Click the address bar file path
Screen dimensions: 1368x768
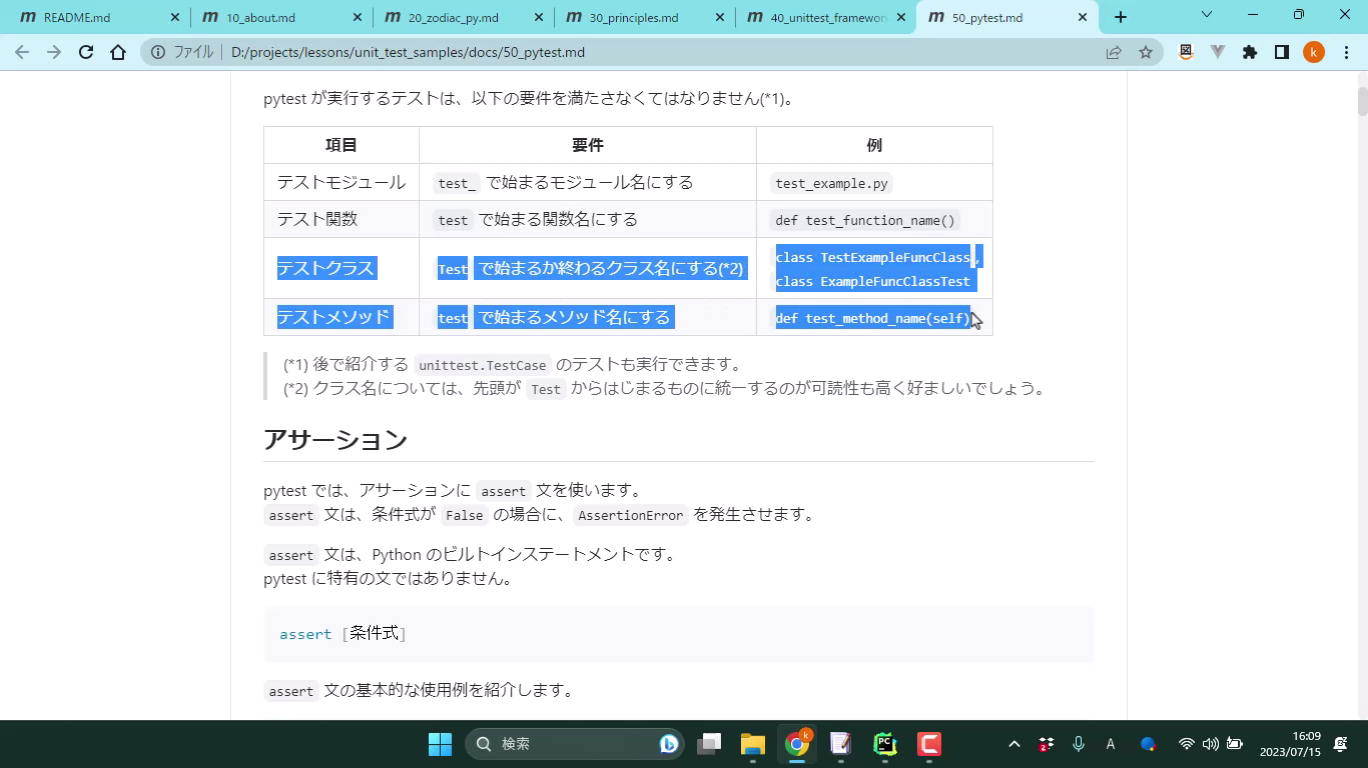(408, 53)
